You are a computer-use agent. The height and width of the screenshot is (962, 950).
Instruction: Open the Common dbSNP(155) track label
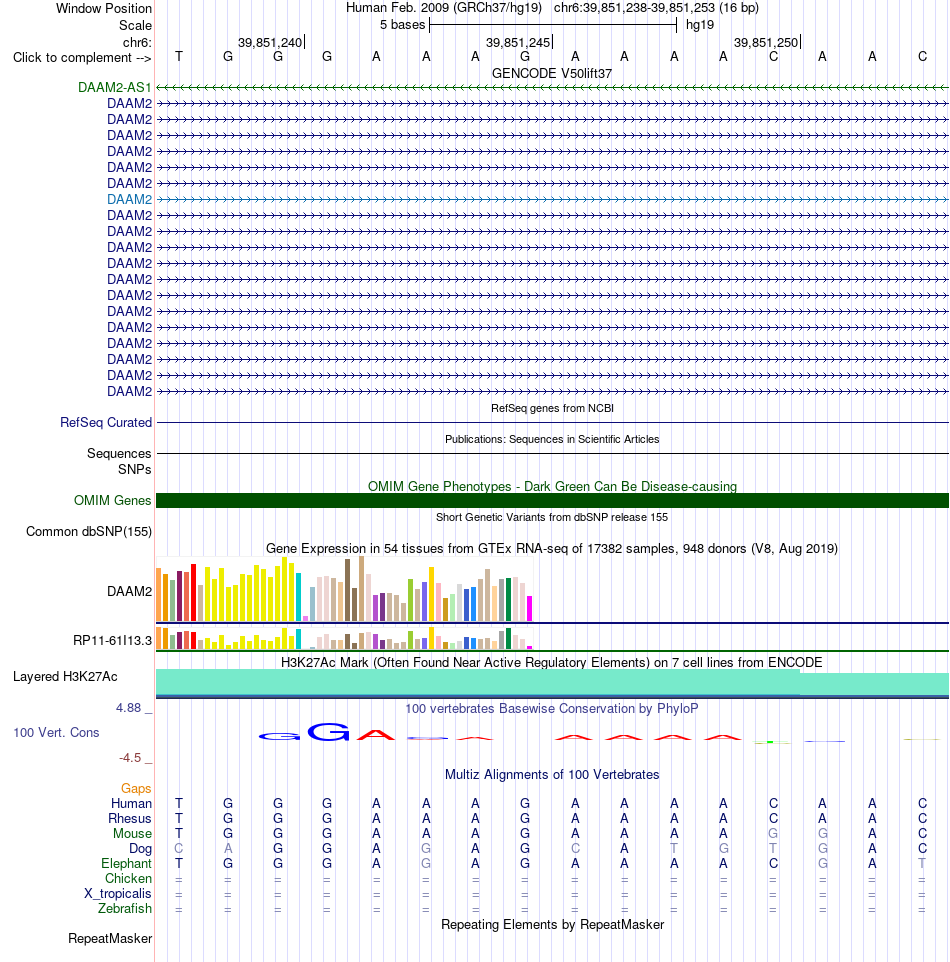89,531
